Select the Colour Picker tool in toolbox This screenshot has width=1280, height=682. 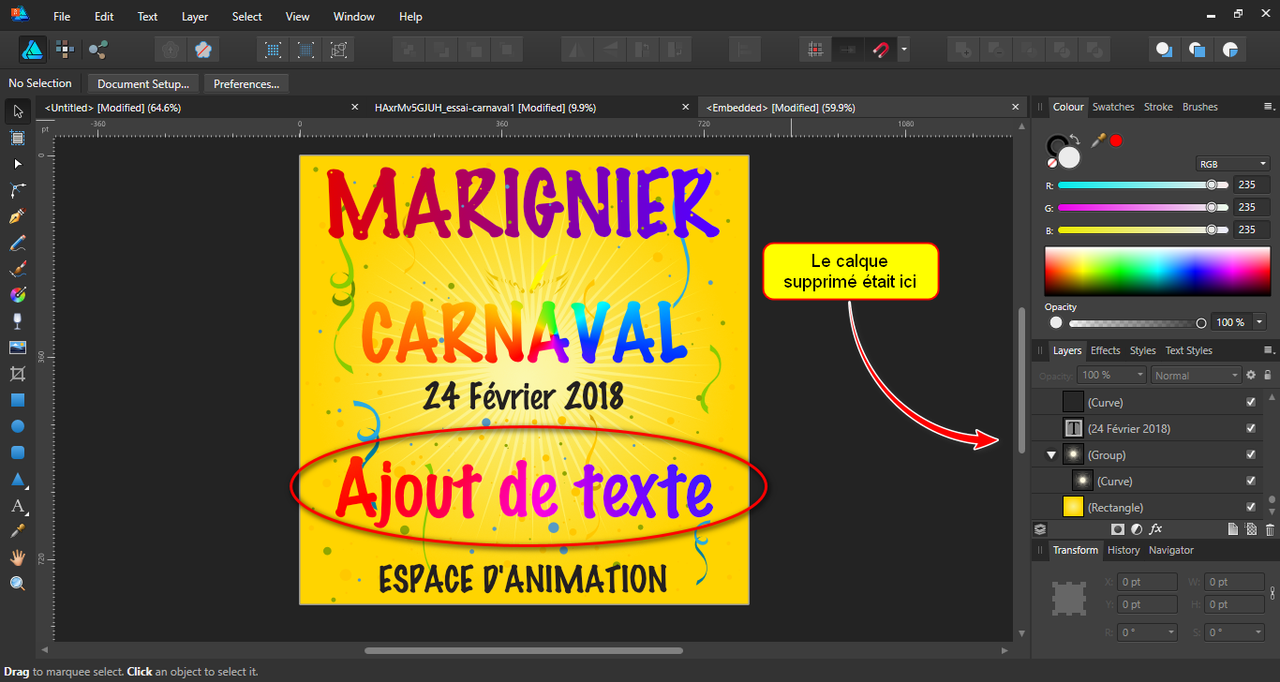click(x=17, y=531)
